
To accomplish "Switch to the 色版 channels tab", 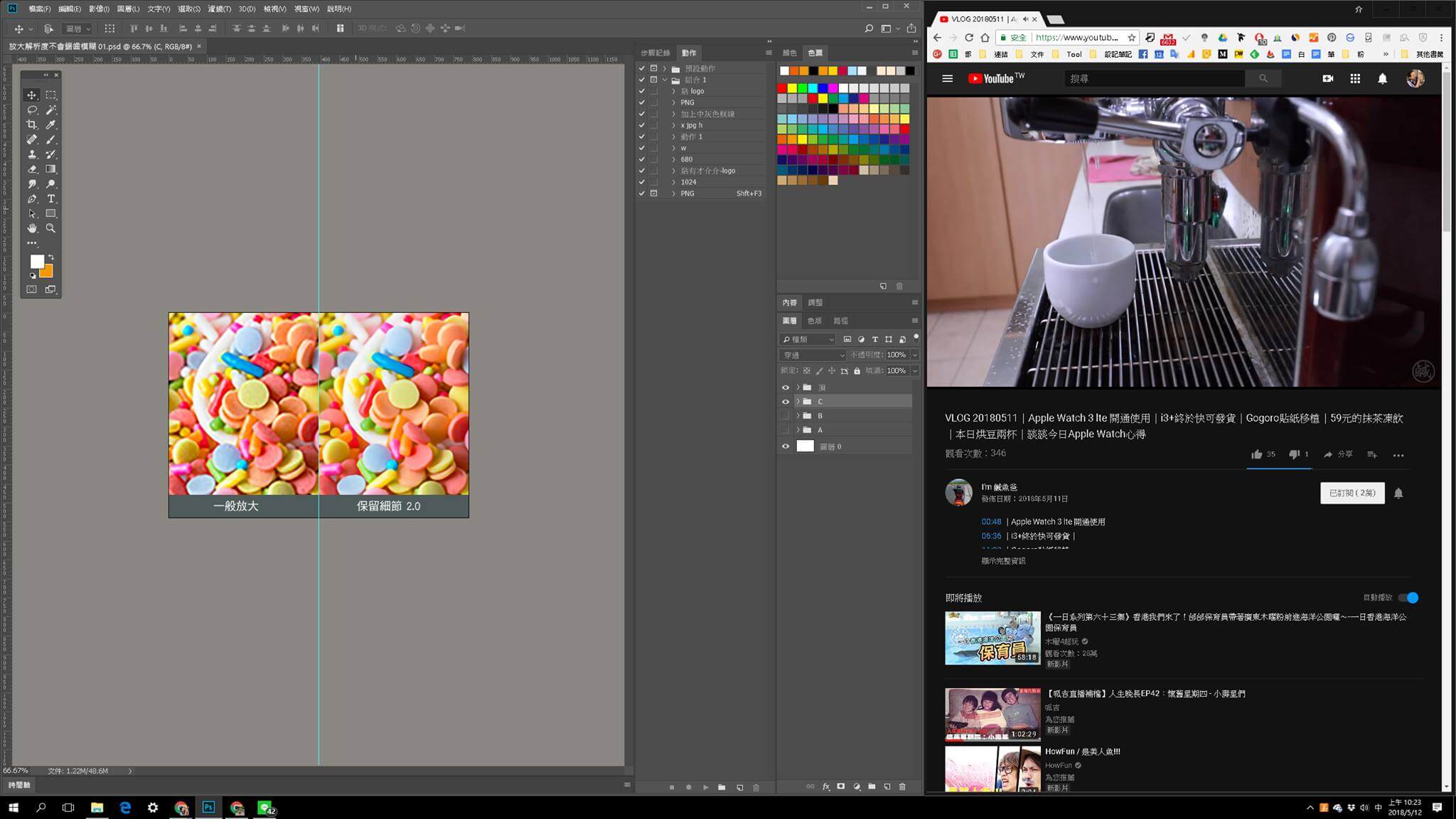I will 815,321.
